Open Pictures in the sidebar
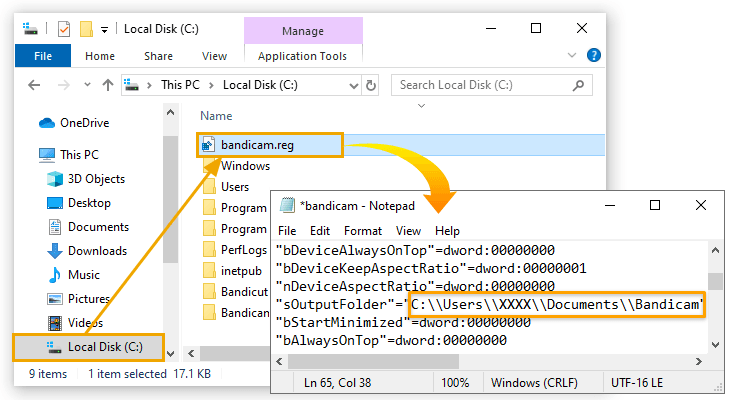This screenshot has width=730, height=400. [x=89, y=298]
